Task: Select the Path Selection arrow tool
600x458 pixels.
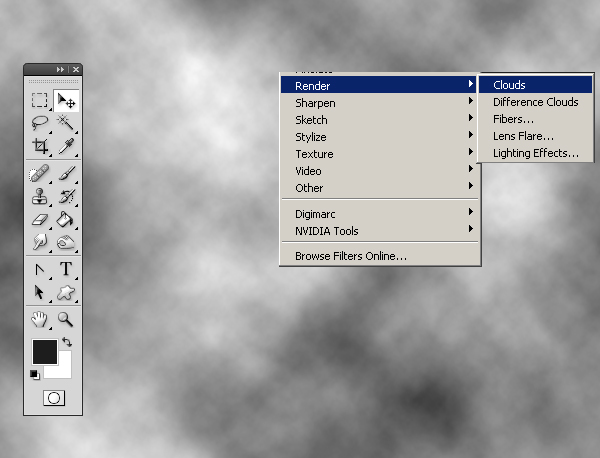Action: pyautogui.click(x=39, y=293)
